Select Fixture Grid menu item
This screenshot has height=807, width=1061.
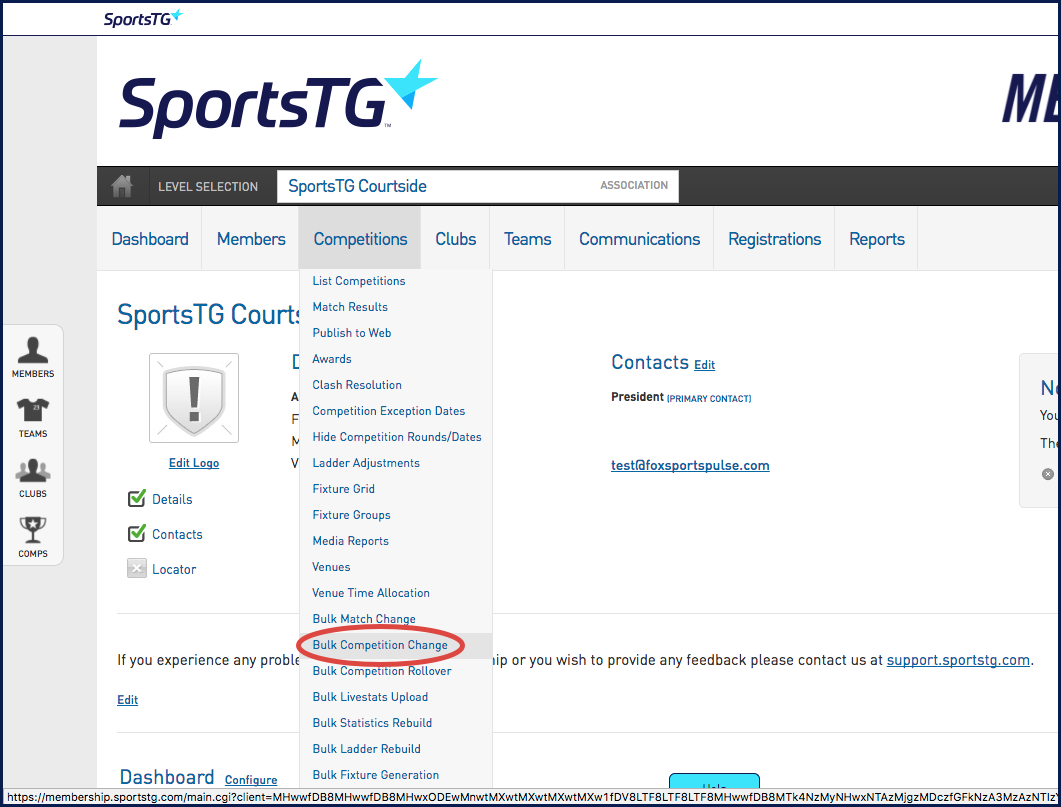point(343,488)
